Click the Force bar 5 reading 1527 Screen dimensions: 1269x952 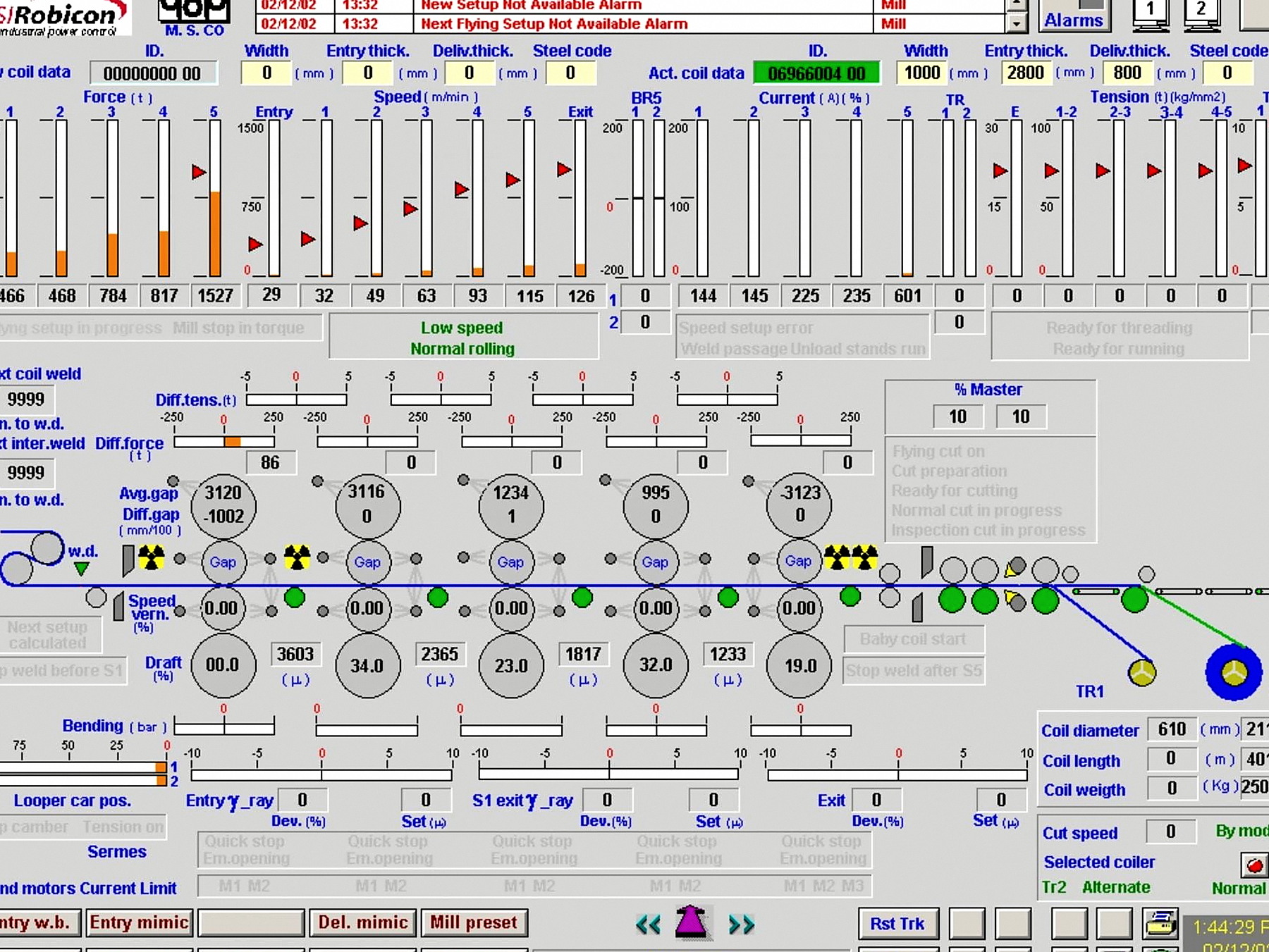215,296
